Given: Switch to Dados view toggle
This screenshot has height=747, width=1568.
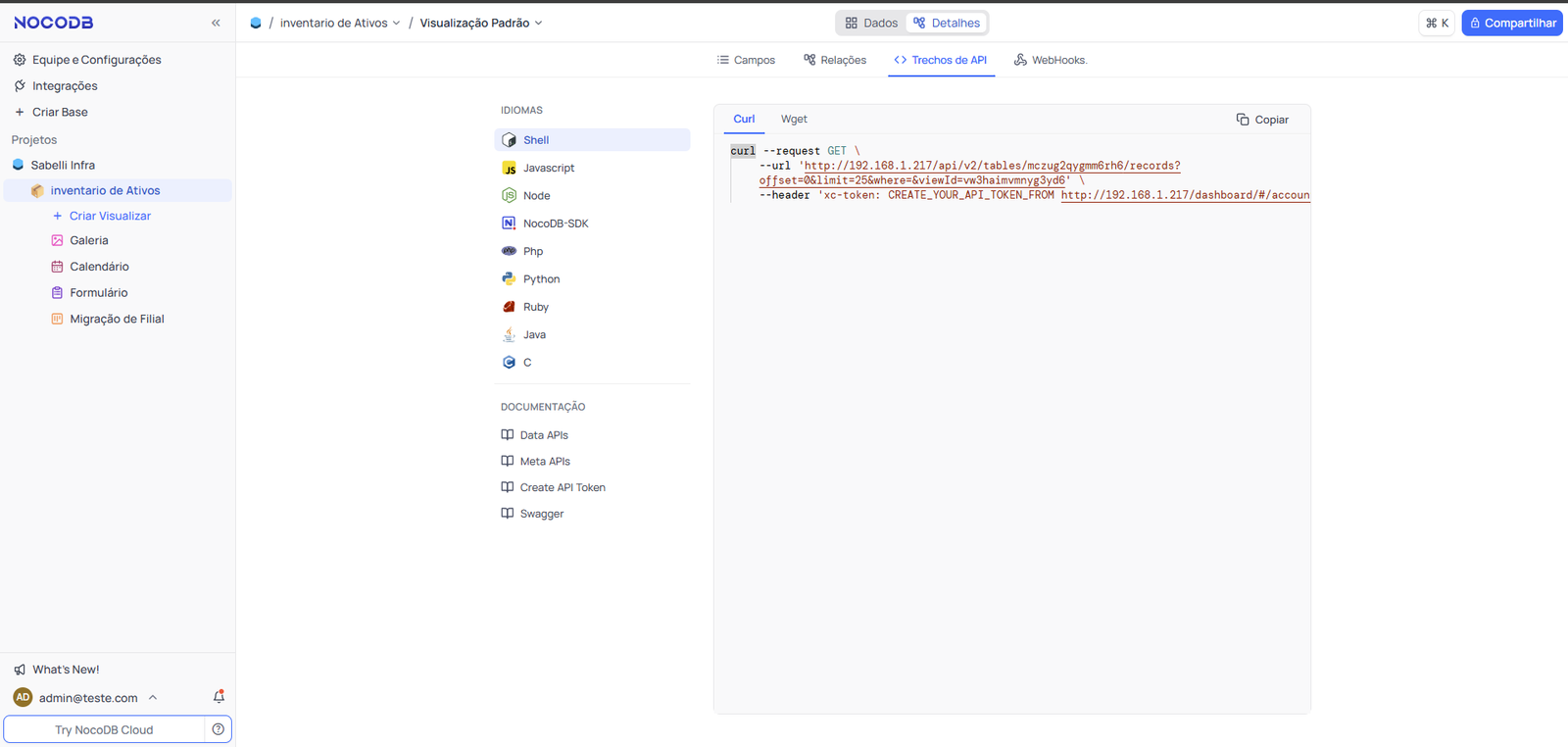Looking at the screenshot, I should coord(871,23).
